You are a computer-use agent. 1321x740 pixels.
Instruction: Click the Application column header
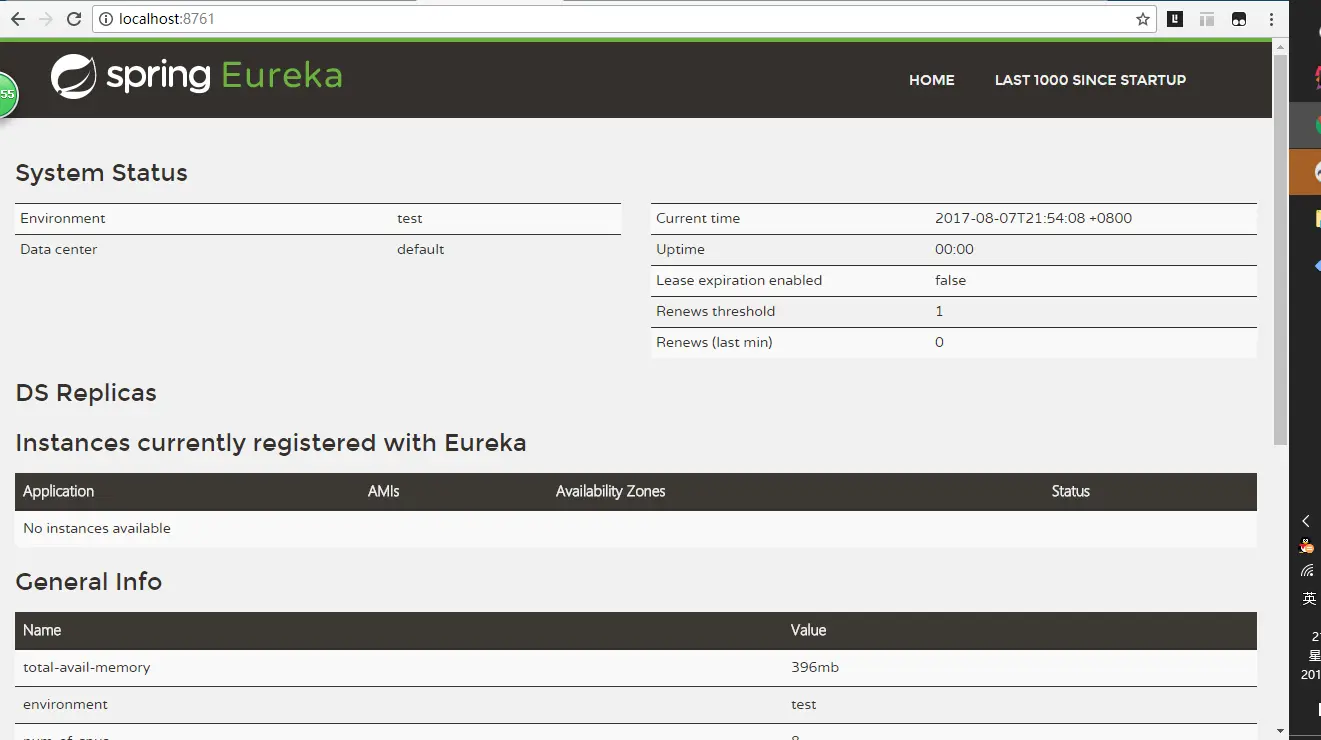click(x=58, y=491)
